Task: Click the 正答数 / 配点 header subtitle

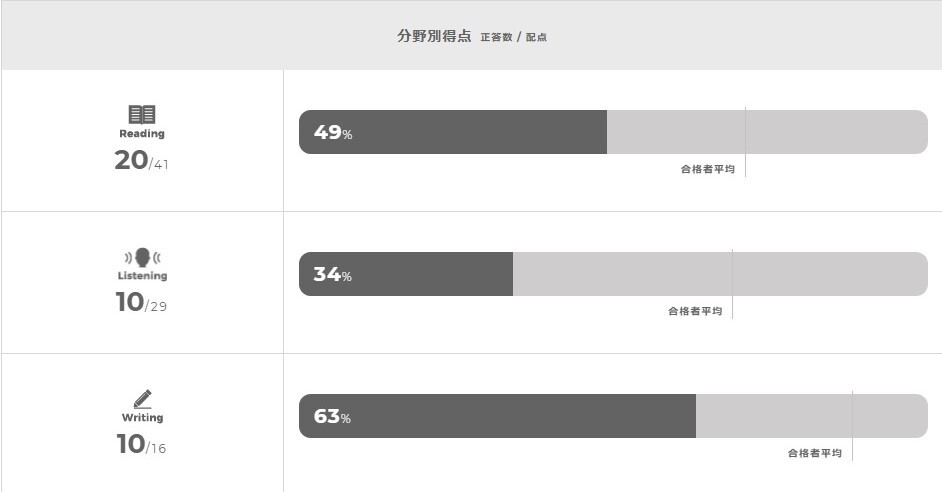Action: point(514,37)
